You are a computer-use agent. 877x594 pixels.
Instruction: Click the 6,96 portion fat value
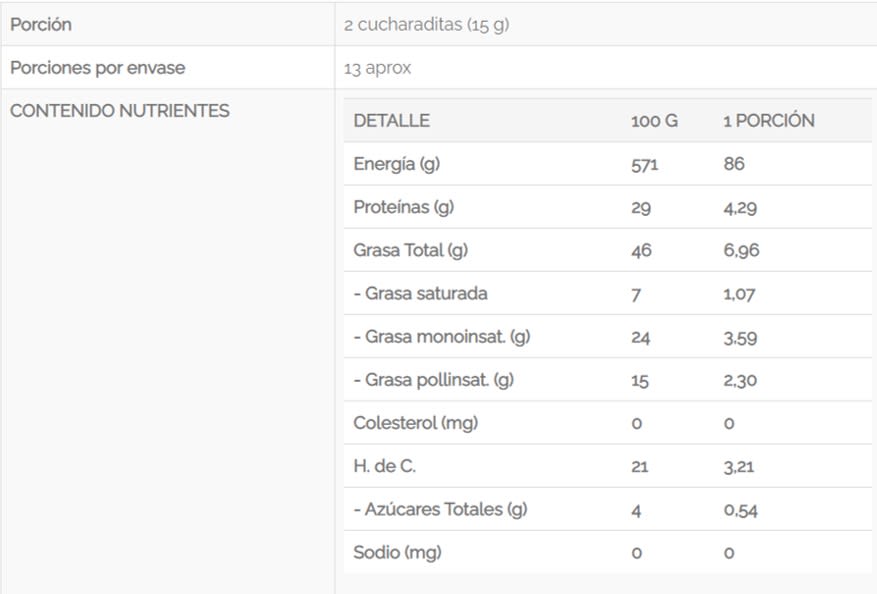(x=741, y=250)
